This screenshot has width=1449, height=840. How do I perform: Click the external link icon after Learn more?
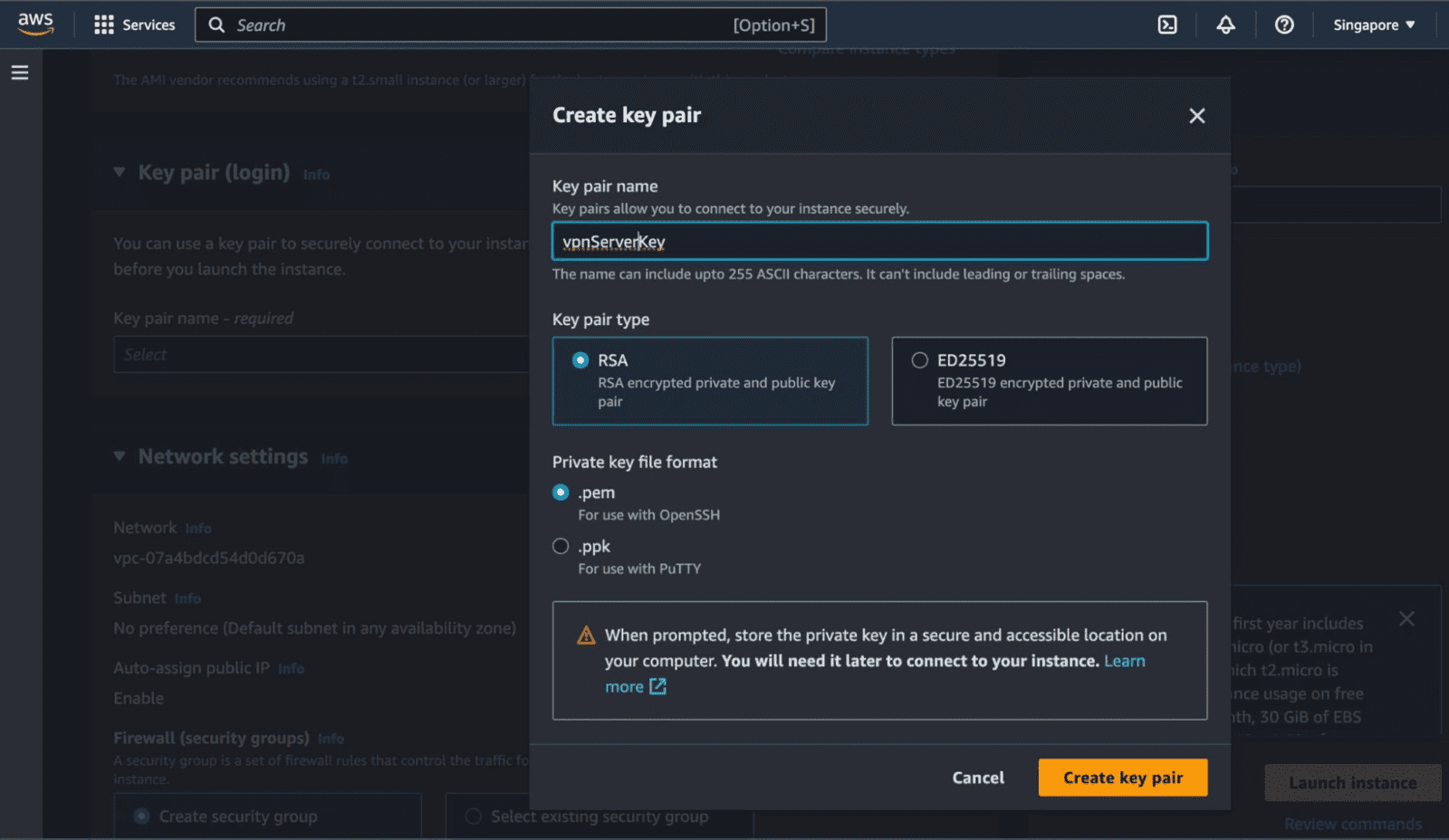coord(658,687)
